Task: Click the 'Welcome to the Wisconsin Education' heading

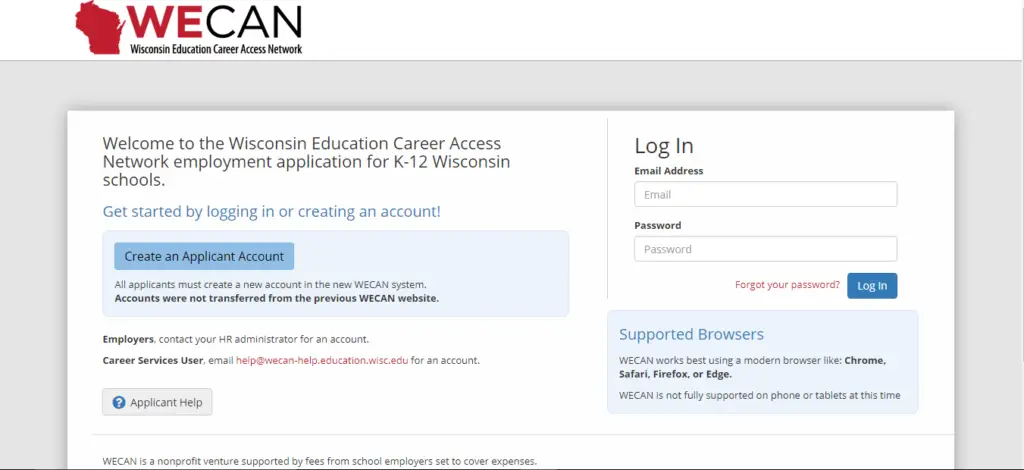Action: pyautogui.click(x=306, y=161)
